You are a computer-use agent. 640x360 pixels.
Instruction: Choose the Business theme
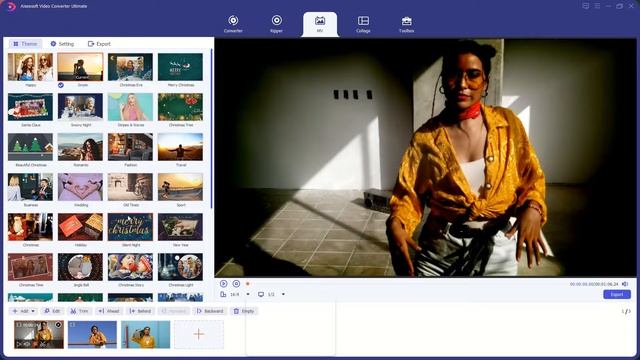coord(31,187)
